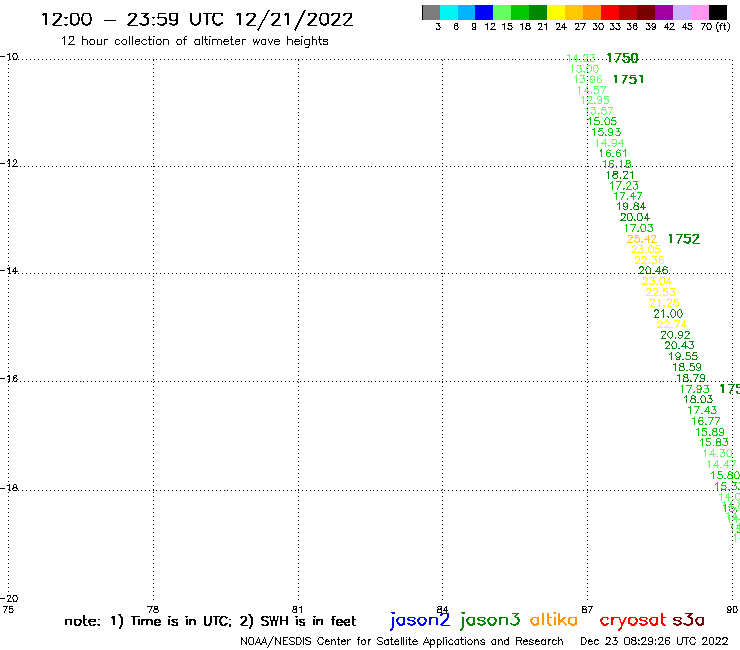
Task: Click the gray 3 ft legend swatch
Action: pyautogui.click(x=431, y=12)
